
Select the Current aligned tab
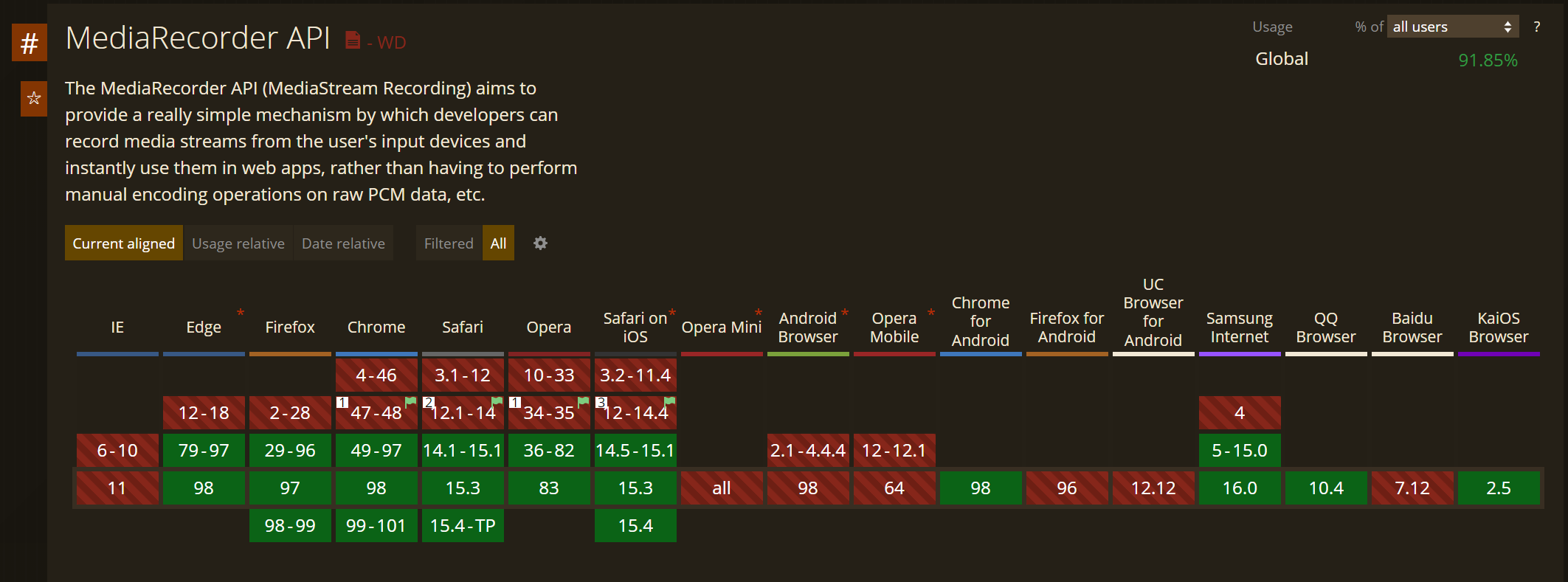[124, 243]
